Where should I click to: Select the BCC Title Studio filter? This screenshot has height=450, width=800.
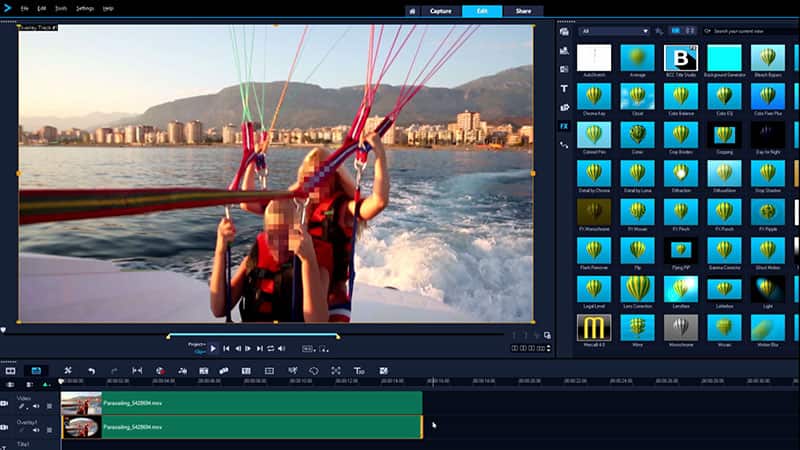pos(681,58)
